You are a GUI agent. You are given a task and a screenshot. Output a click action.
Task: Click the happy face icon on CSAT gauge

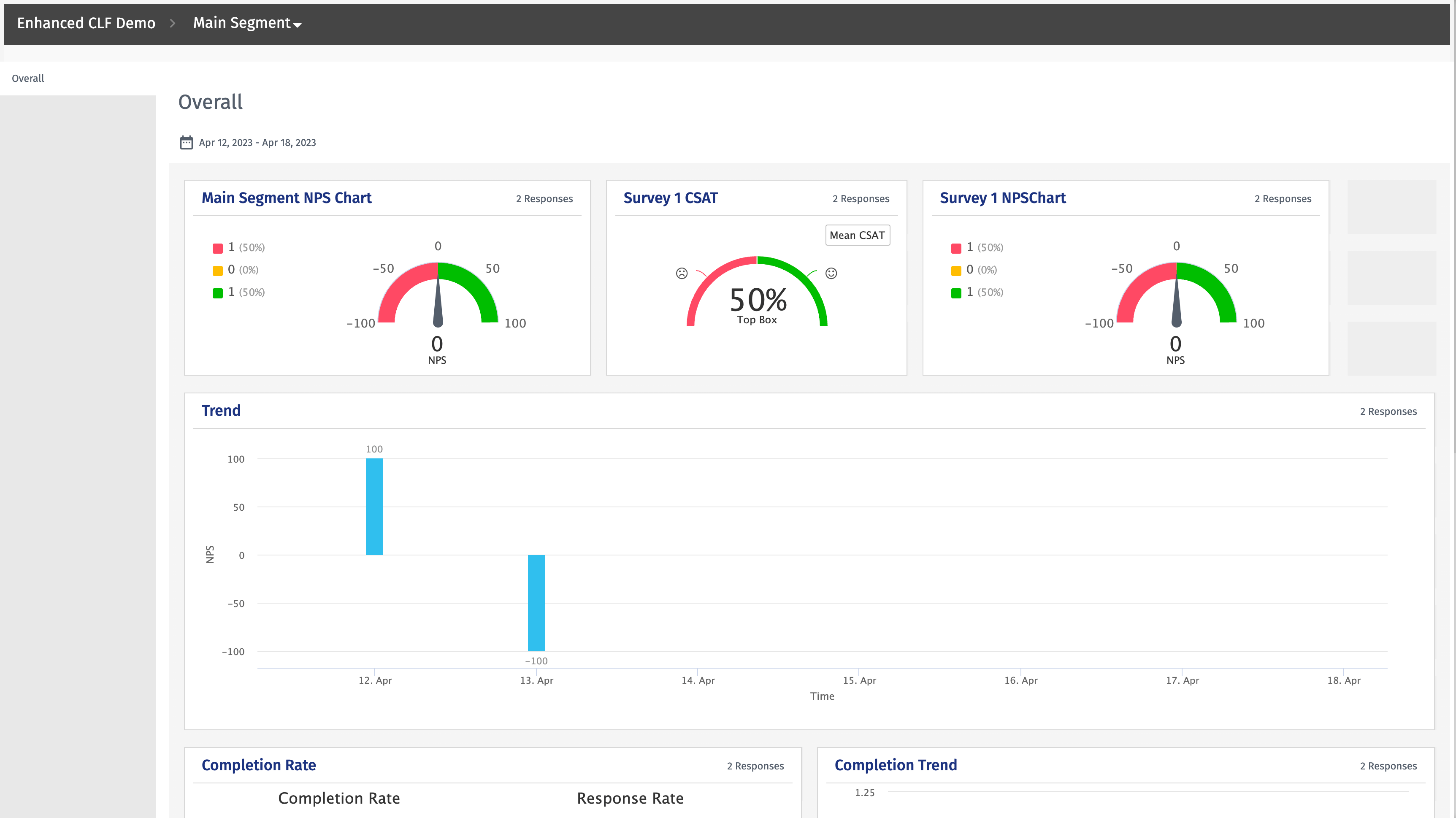pos(831,274)
